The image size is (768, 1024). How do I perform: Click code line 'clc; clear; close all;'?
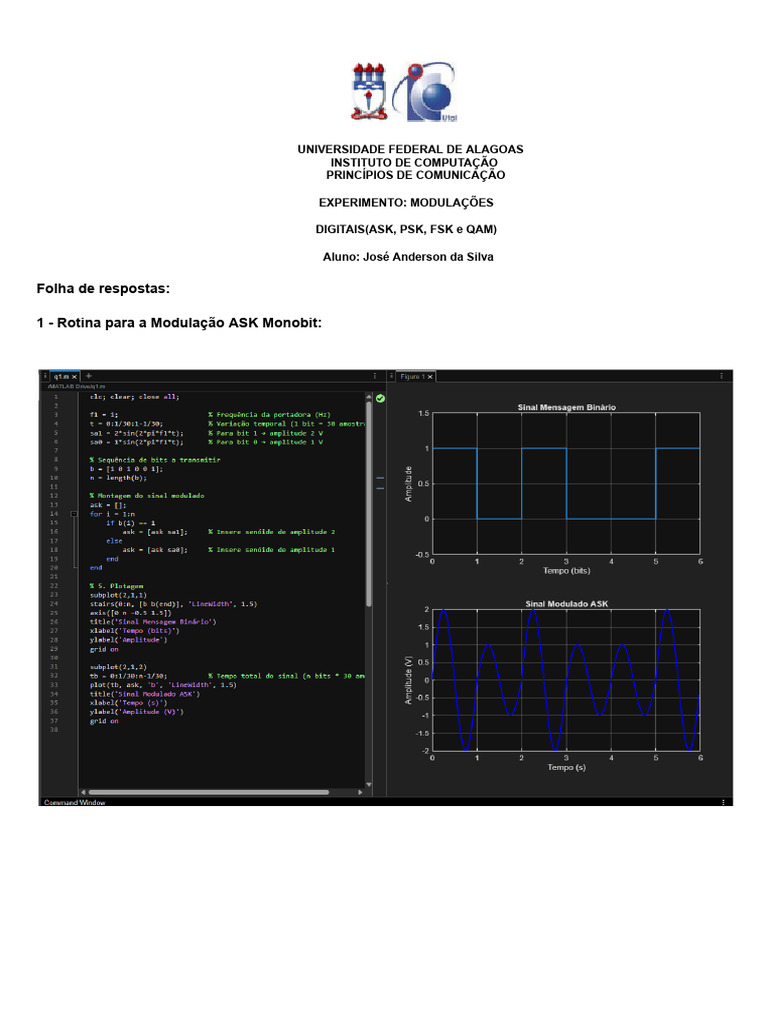[x=135, y=396]
